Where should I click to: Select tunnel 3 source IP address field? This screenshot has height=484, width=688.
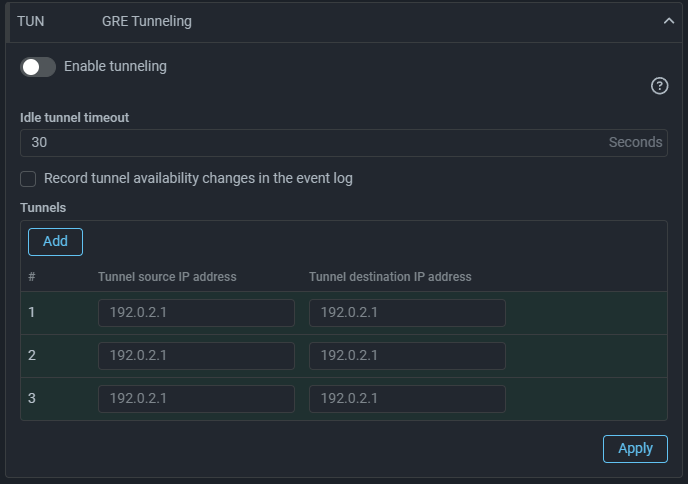[x=196, y=399]
